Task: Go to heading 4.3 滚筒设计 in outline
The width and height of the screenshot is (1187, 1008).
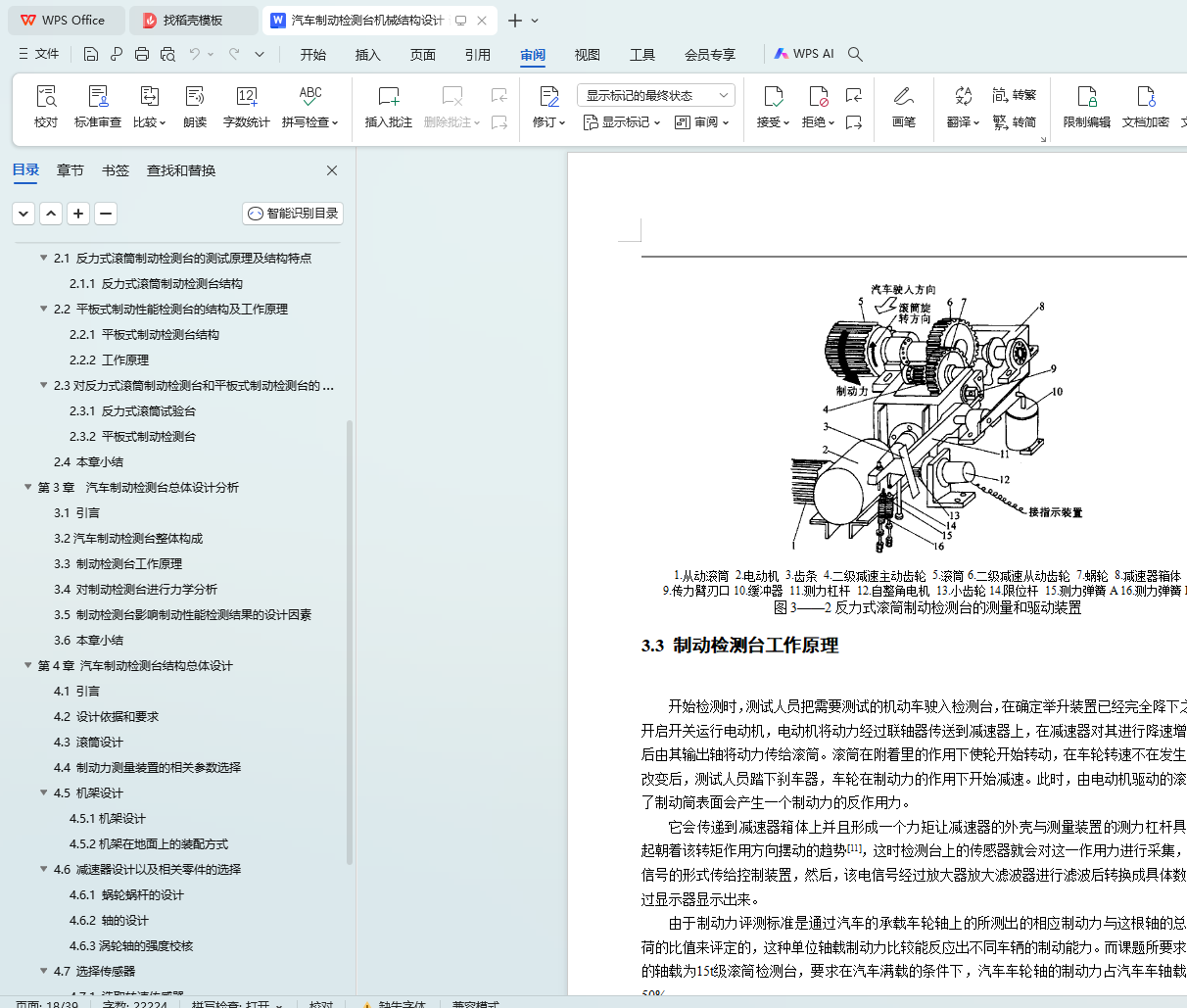Action: tap(89, 743)
